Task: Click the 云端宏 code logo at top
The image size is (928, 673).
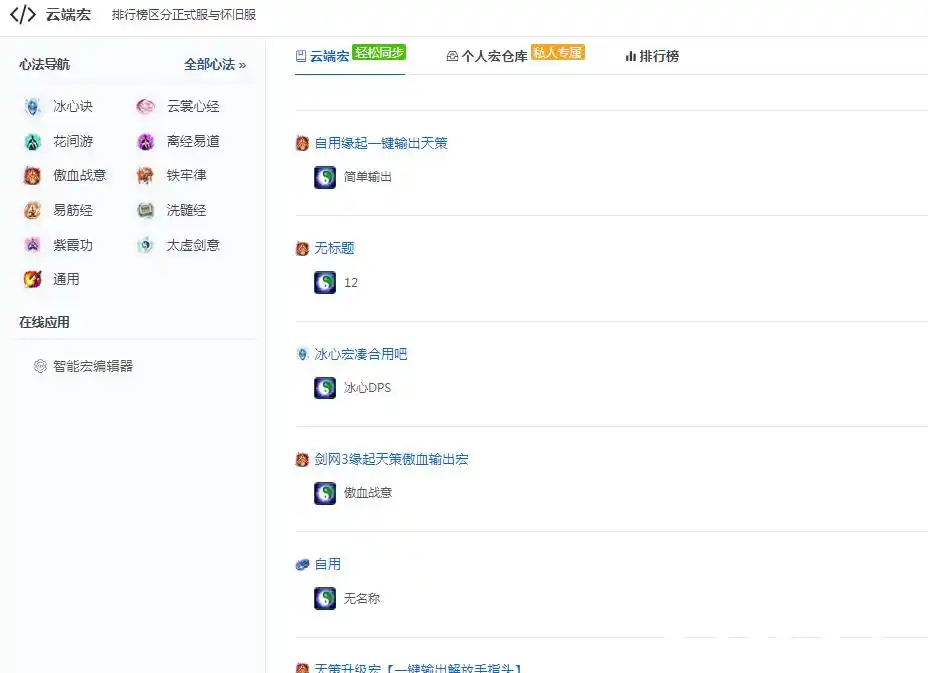Action: tap(22, 15)
